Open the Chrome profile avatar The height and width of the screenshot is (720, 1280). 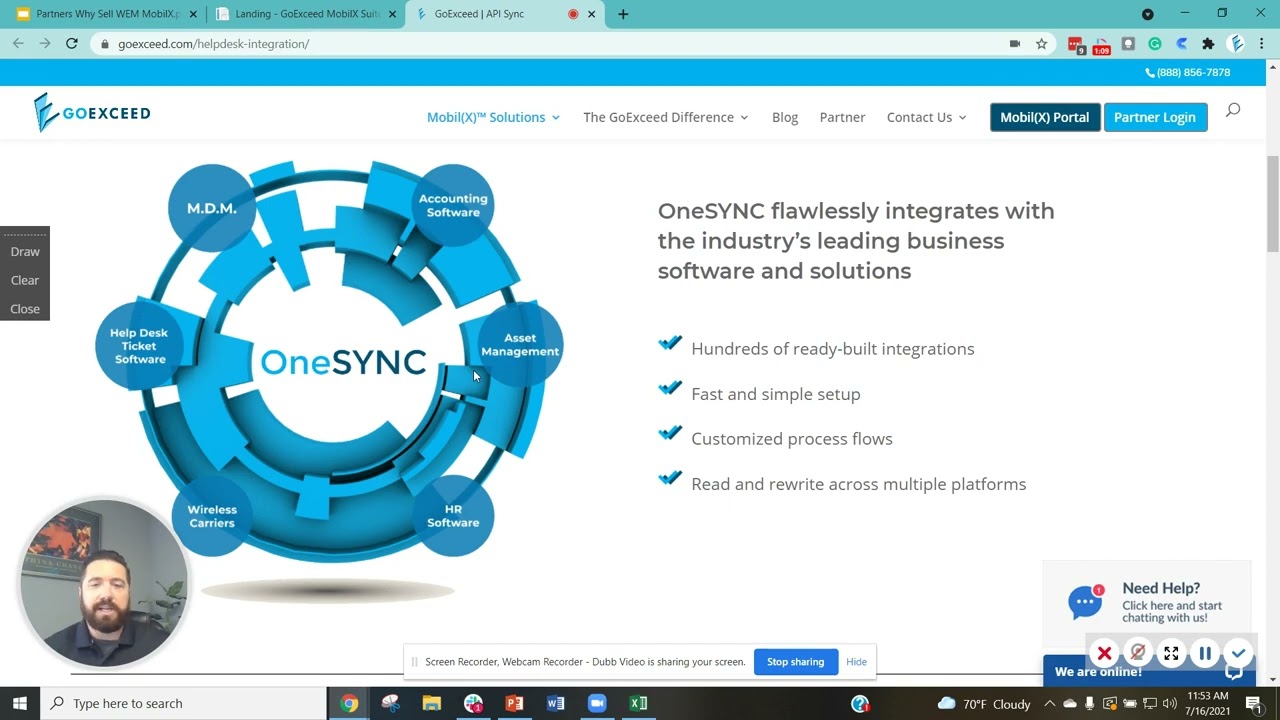[x=1236, y=43]
